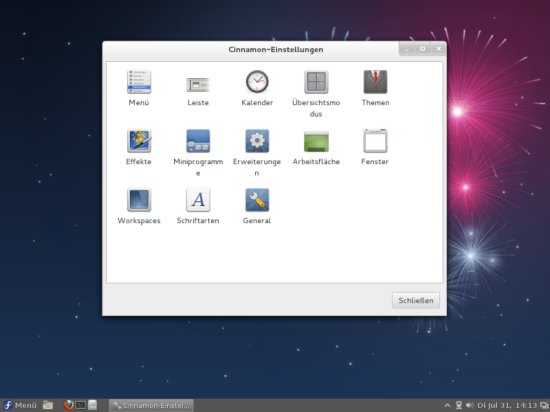Open the Übersichtsmodus settings icon
This screenshot has width=550, height=412.
pos(316,82)
